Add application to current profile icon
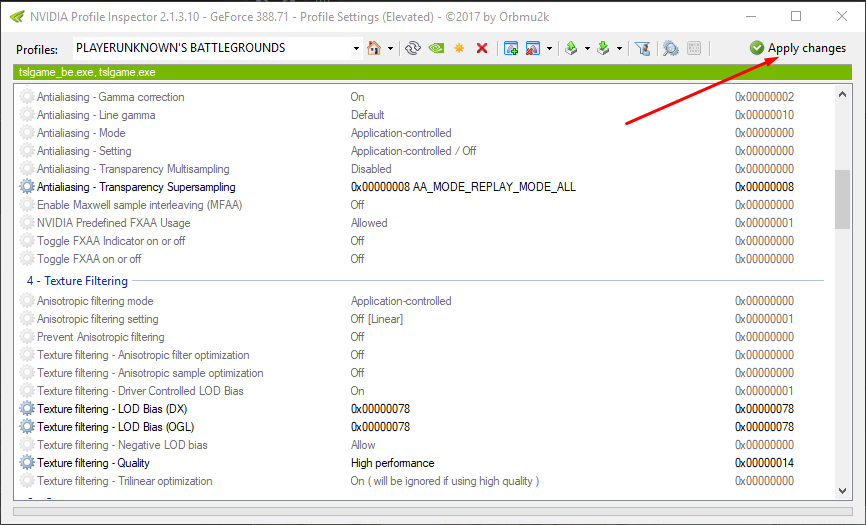Image resolution: width=866 pixels, height=525 pixels. tap(511, 48)
